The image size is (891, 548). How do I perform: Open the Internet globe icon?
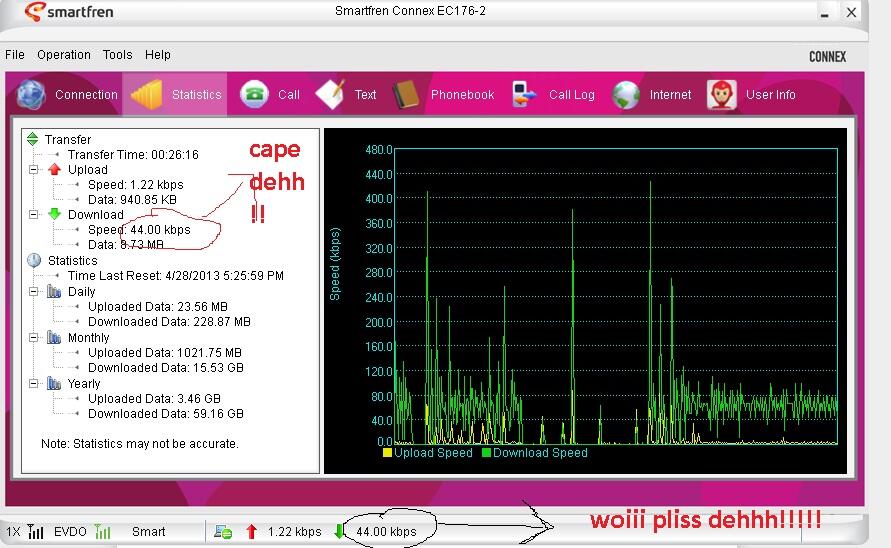626,94
